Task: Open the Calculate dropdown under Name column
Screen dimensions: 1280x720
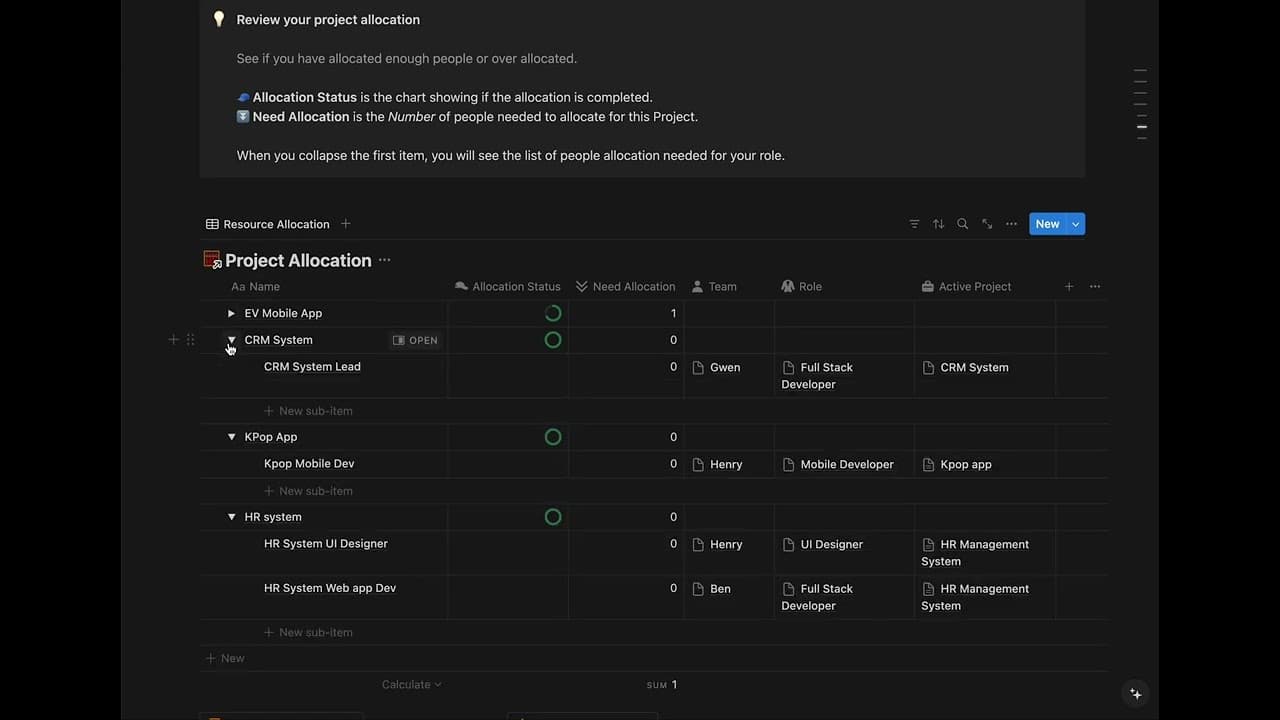Action: (411, 685)
